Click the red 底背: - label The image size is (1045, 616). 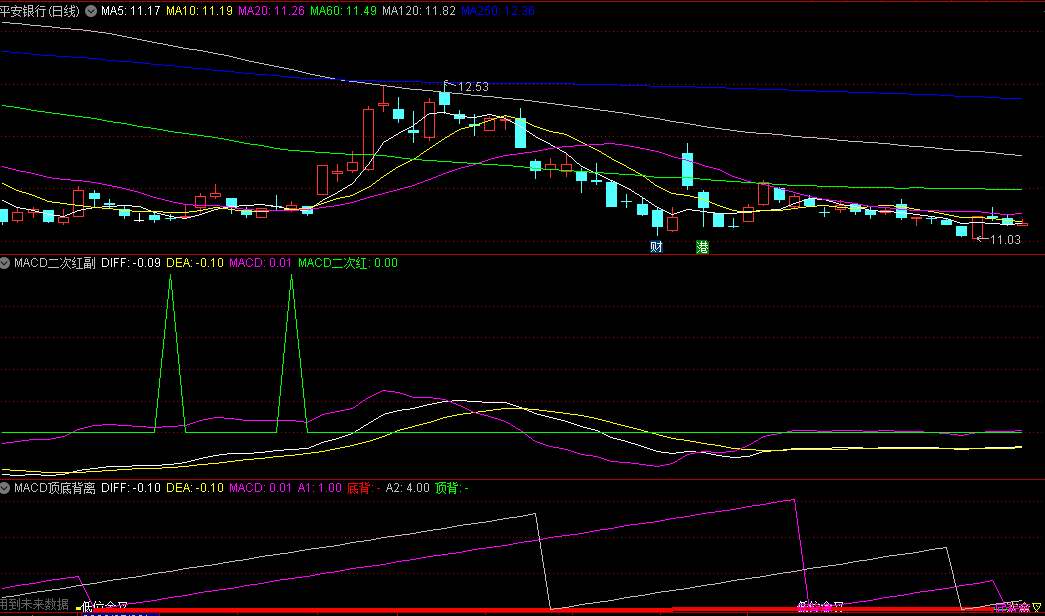tap(364, 487)
